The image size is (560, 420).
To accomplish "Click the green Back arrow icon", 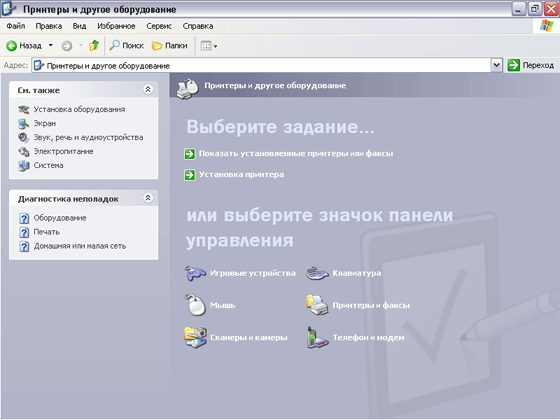I will click(x=11, y=46).
